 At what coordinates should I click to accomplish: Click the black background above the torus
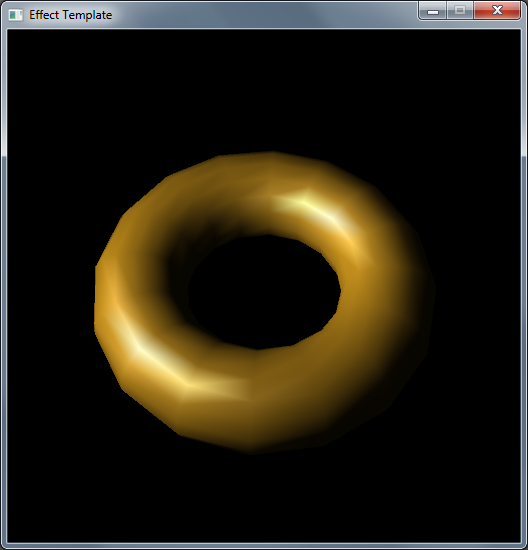click(264, 89)
